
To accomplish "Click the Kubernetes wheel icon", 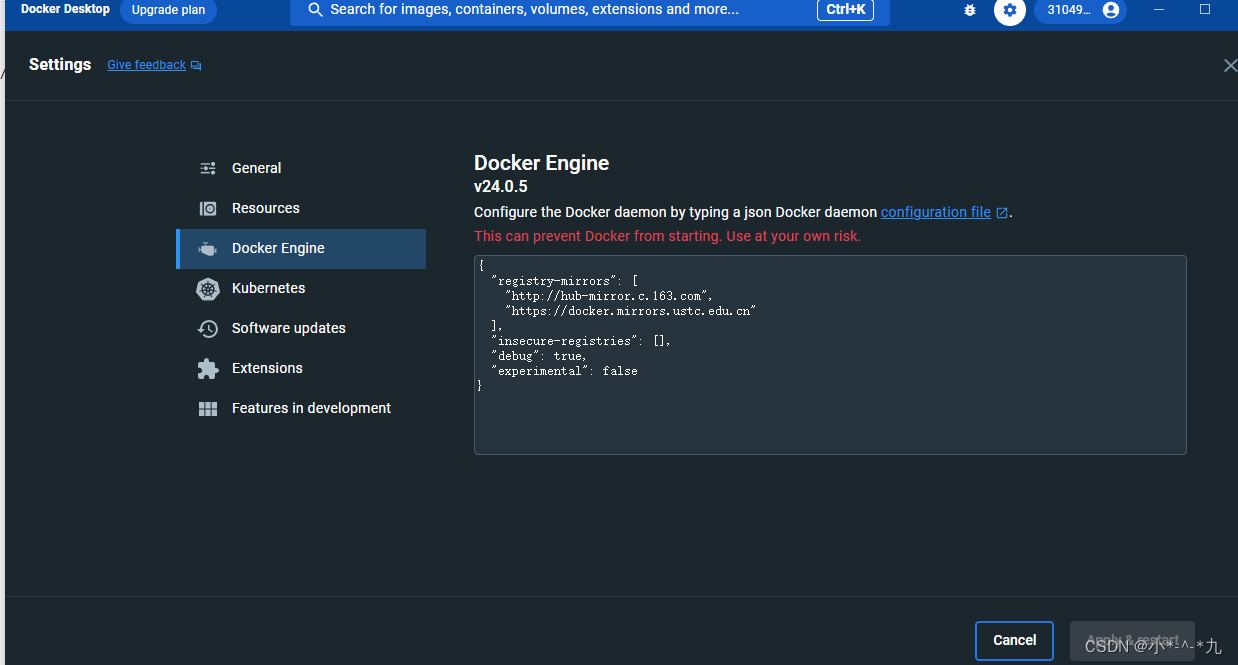I will (208, 289).
